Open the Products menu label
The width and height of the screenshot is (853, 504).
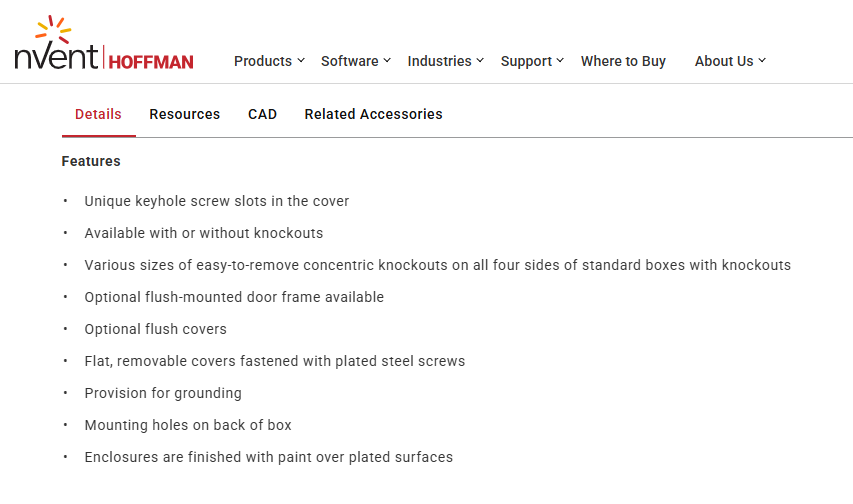[262, 61]
